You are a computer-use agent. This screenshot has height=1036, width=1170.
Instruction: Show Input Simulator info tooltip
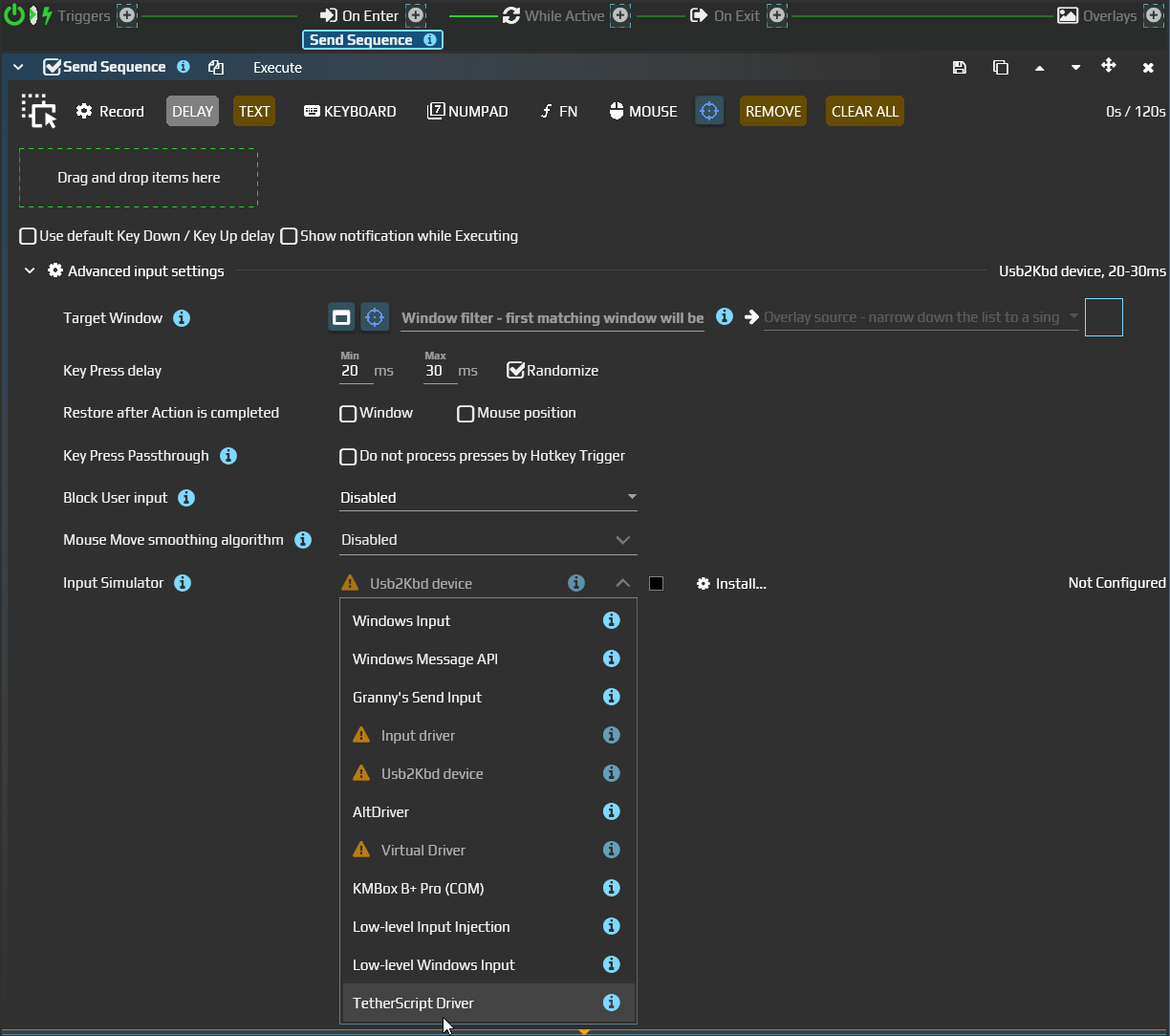coord(183,583)
